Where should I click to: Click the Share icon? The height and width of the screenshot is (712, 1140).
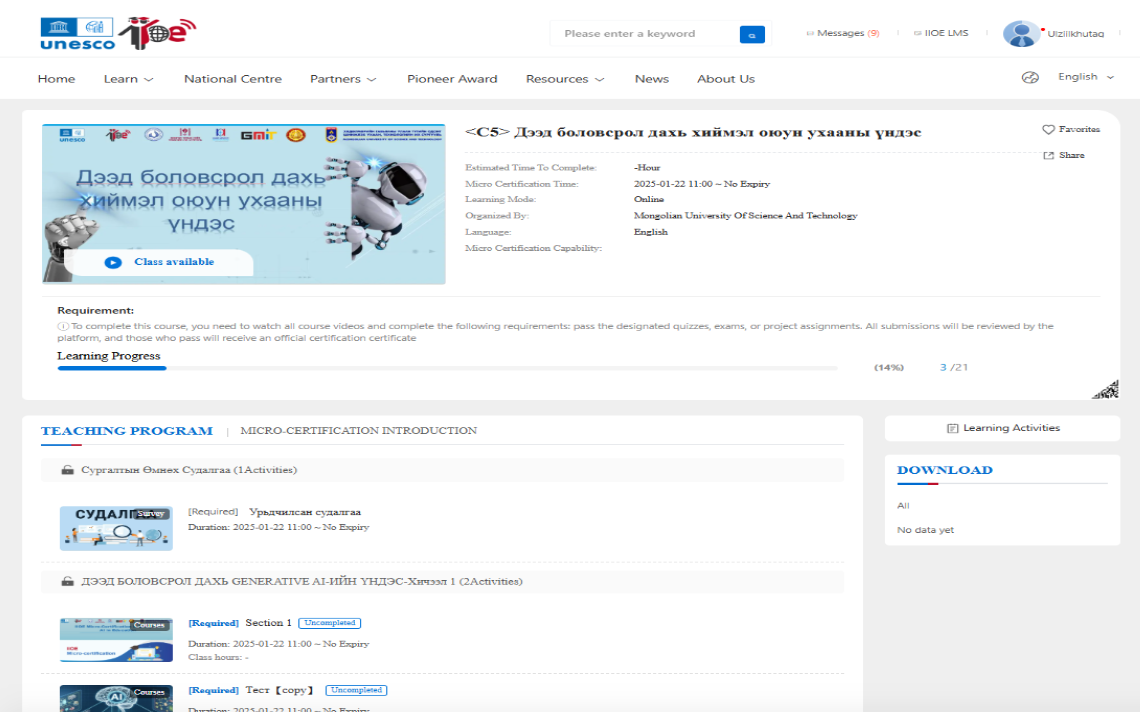pyautogui.click(x=1048, y=156)
